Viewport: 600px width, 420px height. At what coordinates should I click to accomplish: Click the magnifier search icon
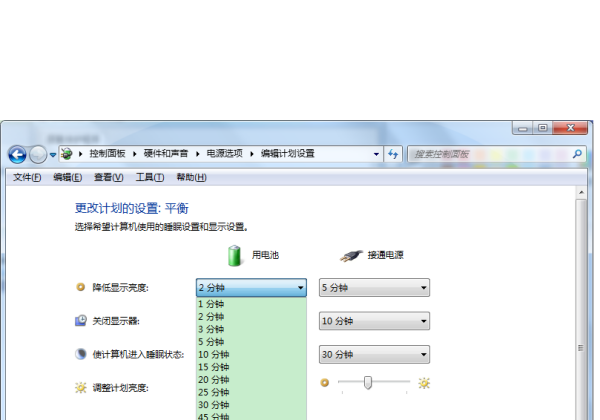pyautogui.click(x=577, y=154)
